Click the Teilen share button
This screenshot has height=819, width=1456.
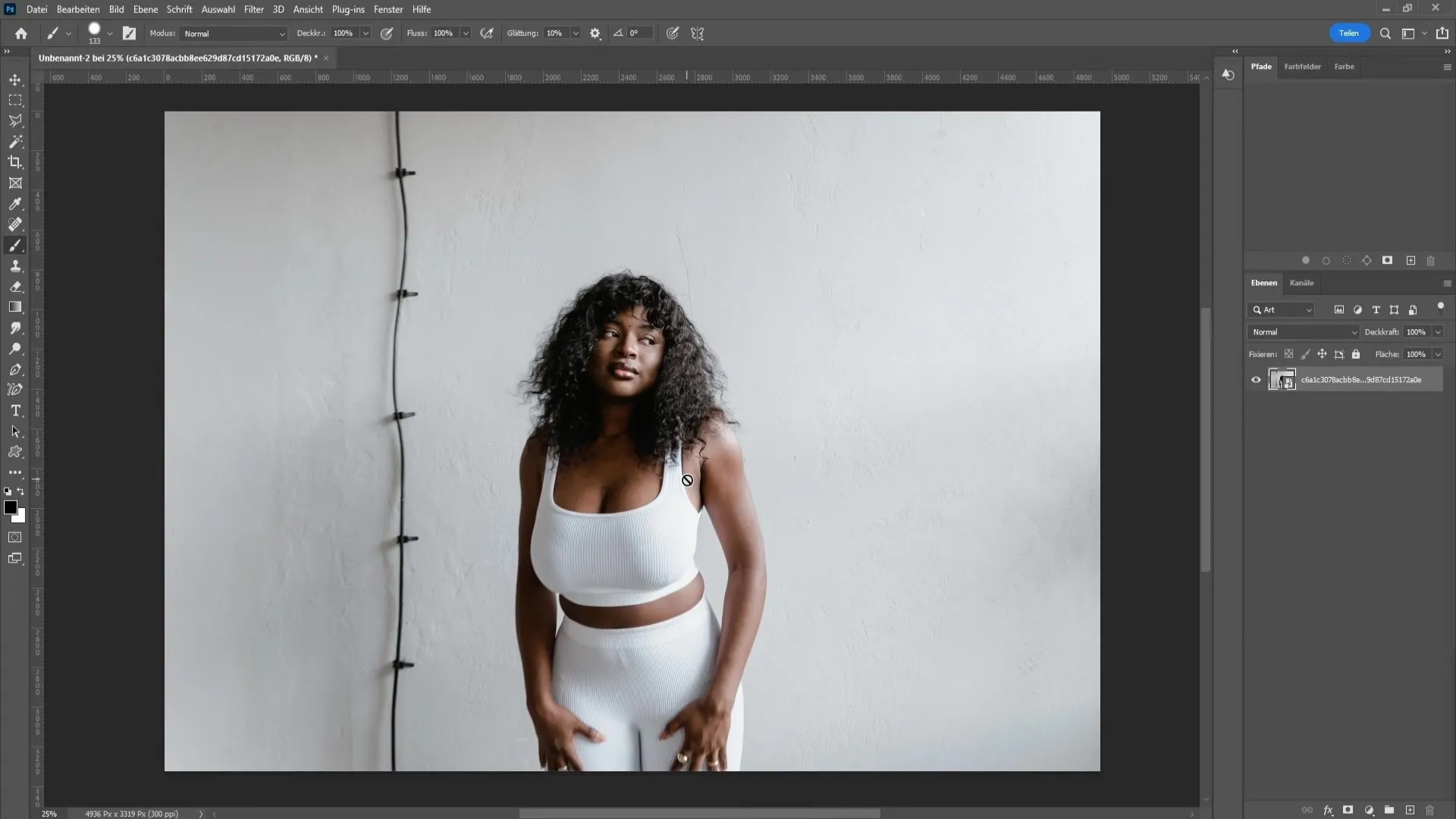click(x=1348, y=33)
